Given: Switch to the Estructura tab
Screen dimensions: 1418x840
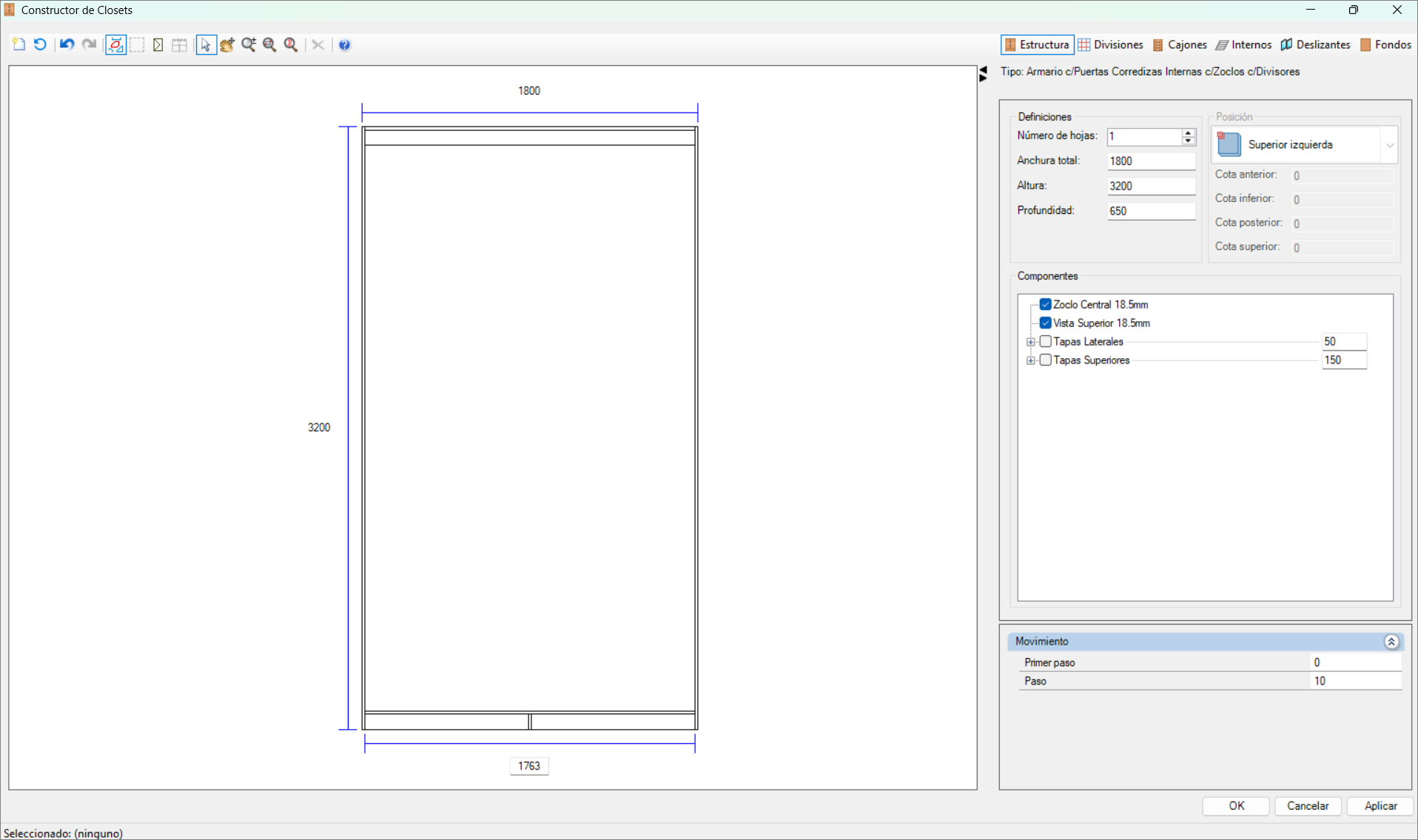Looking at the screenshot, I should pos(1037,44).
